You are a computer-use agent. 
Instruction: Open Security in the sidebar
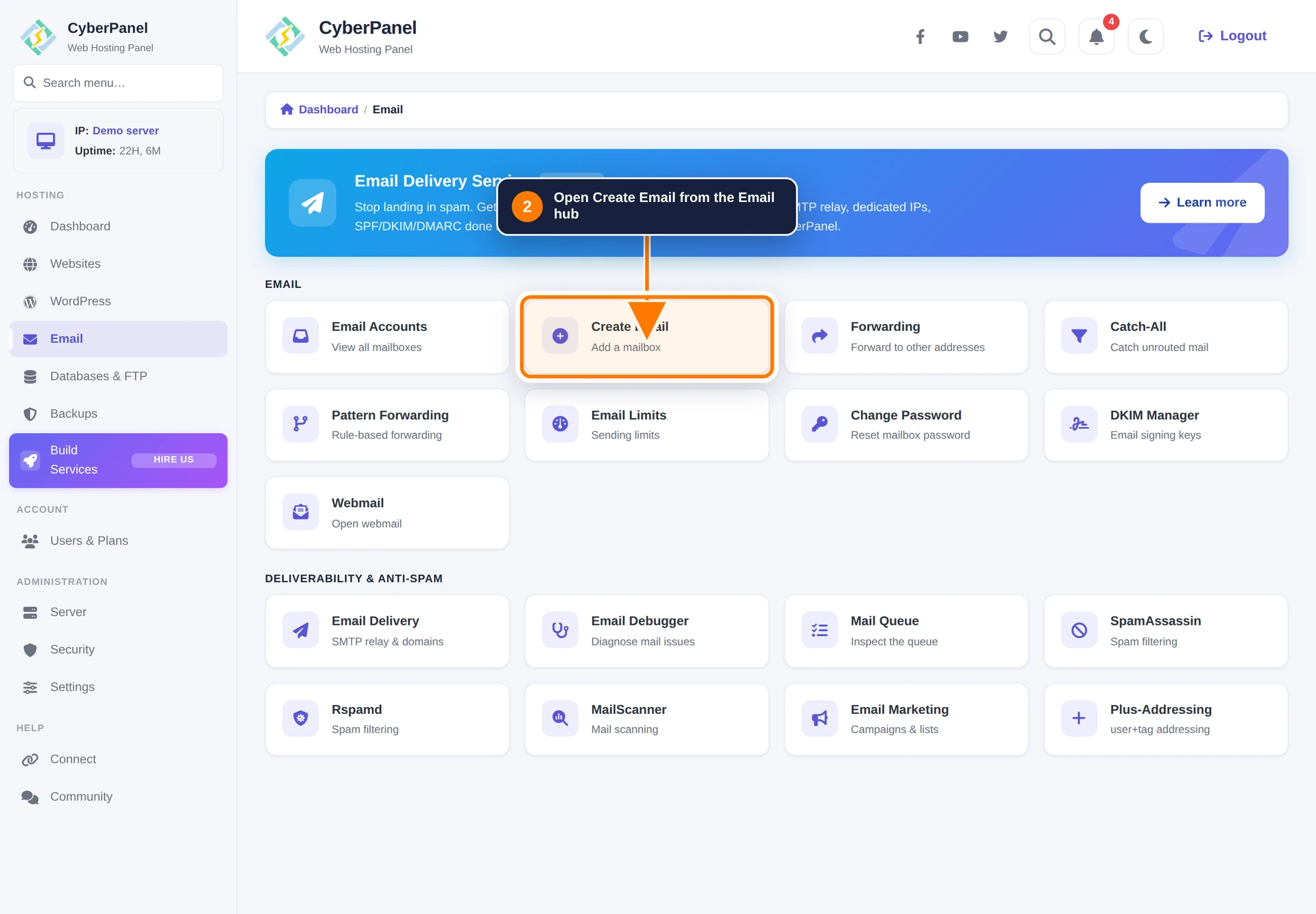tap(118, 650)
